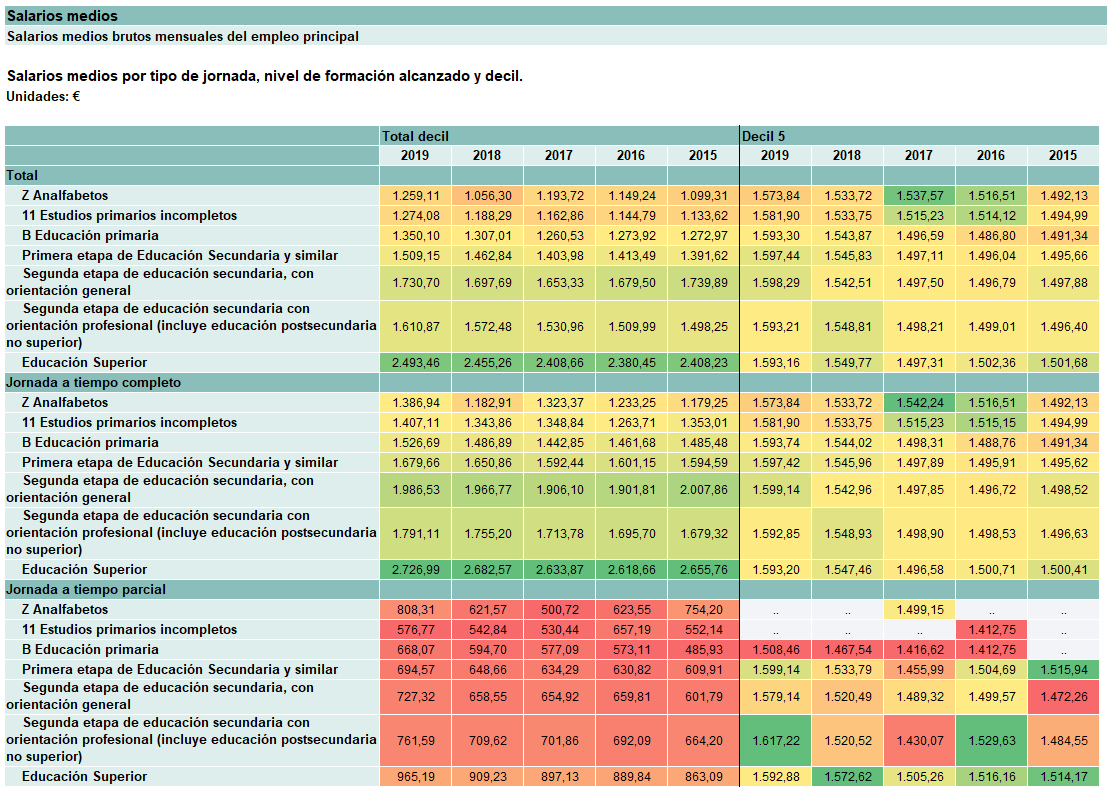
Task: Click the cell with value 694,57
Action: coord(416,669)
